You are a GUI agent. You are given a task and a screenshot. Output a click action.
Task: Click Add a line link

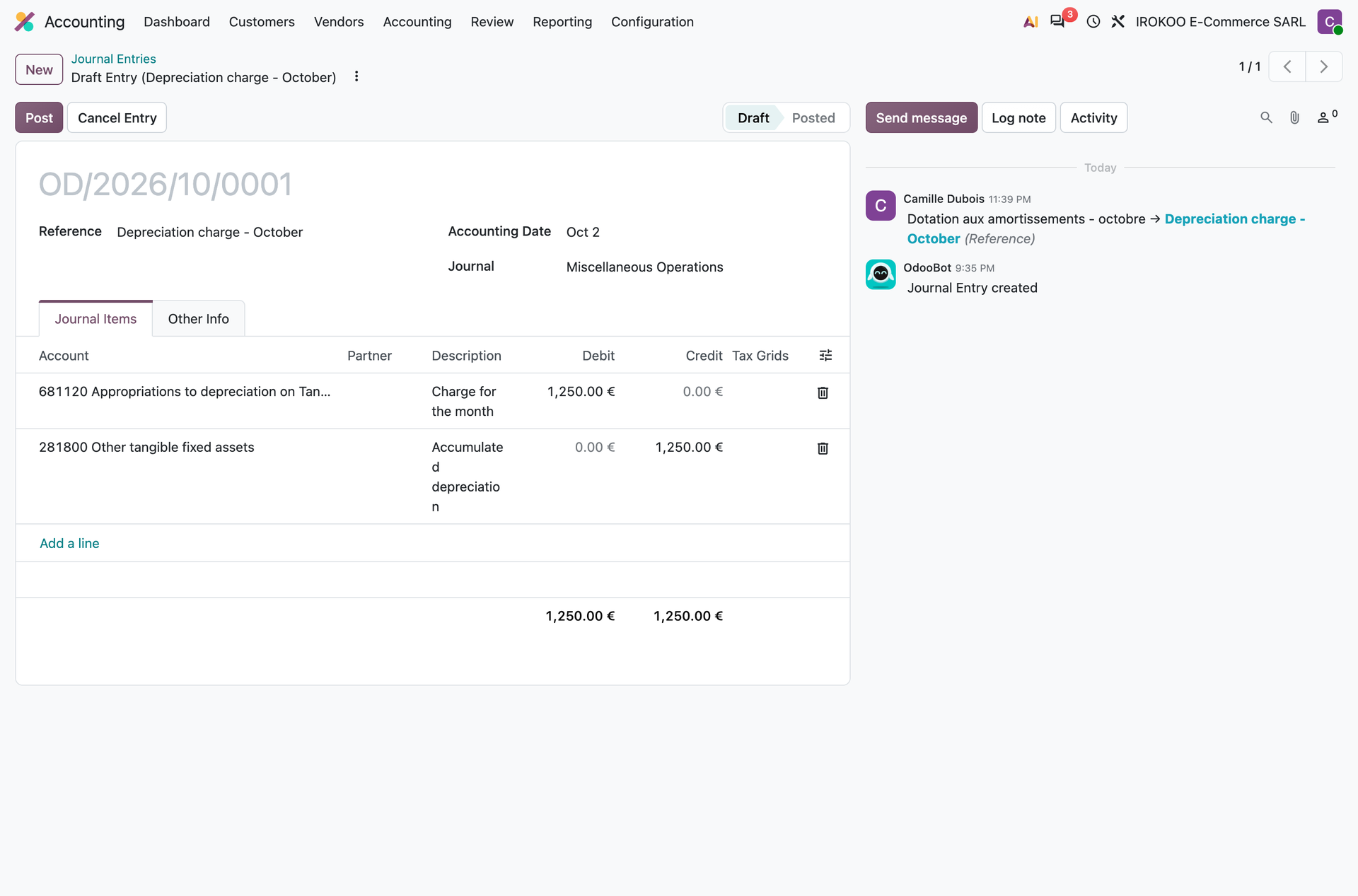point(69,543)
